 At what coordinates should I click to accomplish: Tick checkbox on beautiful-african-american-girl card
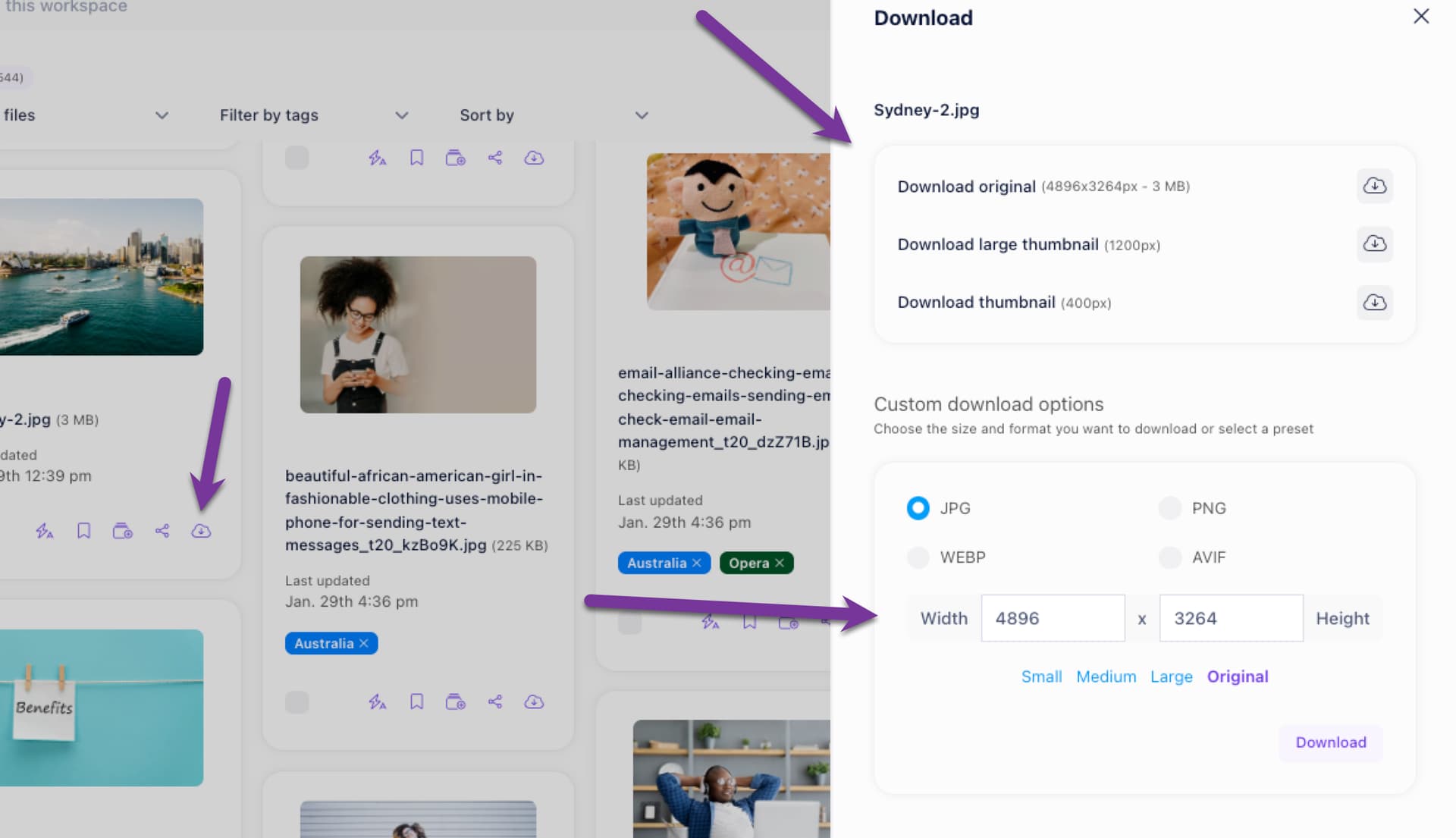[297, 701]
